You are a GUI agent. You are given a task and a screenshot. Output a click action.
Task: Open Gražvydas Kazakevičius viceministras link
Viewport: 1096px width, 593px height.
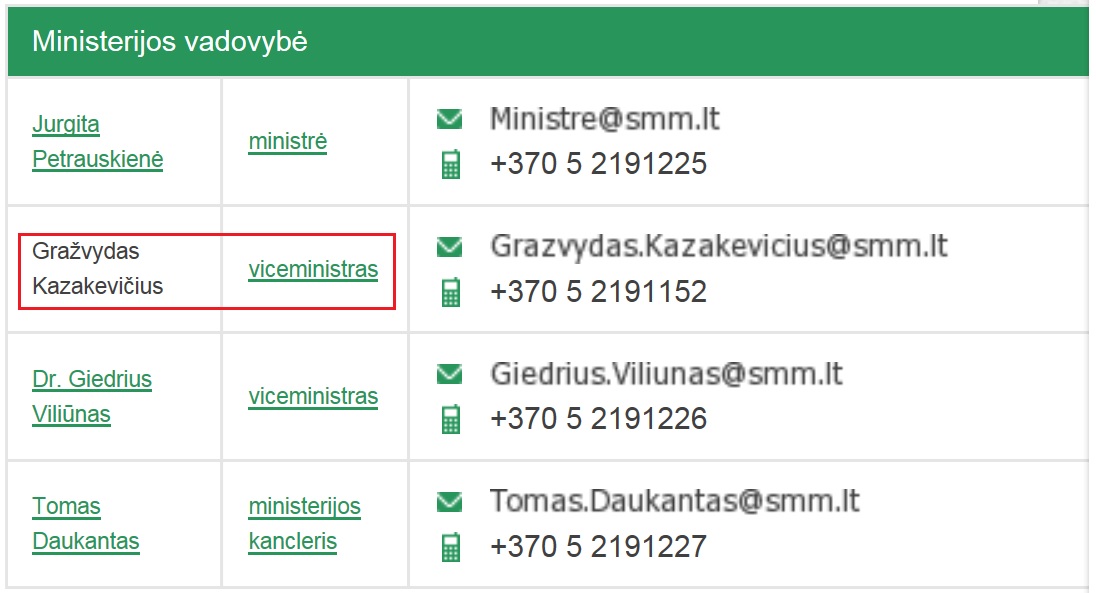point(313,269)
